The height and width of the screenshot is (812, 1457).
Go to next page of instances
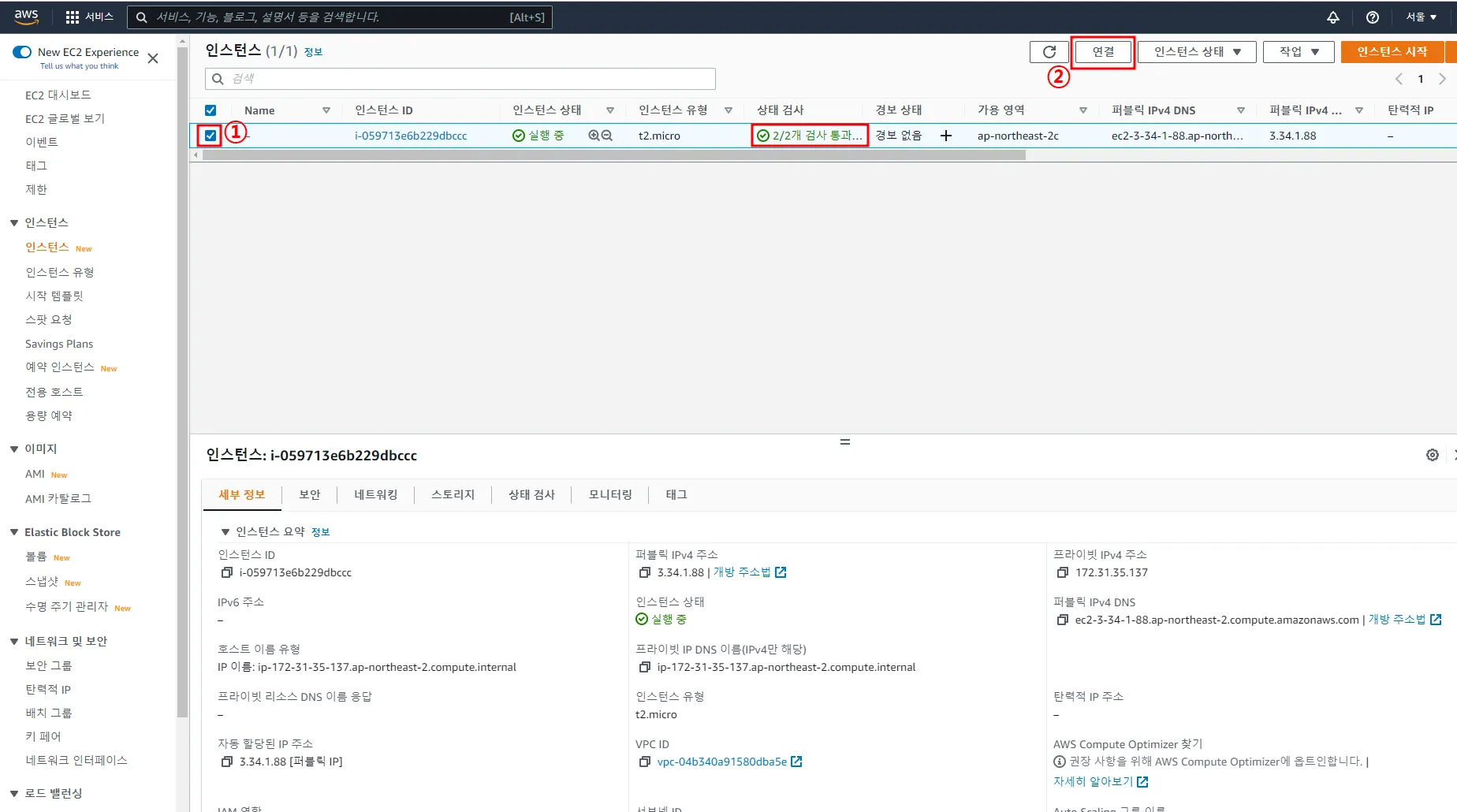click(1442, 79)
